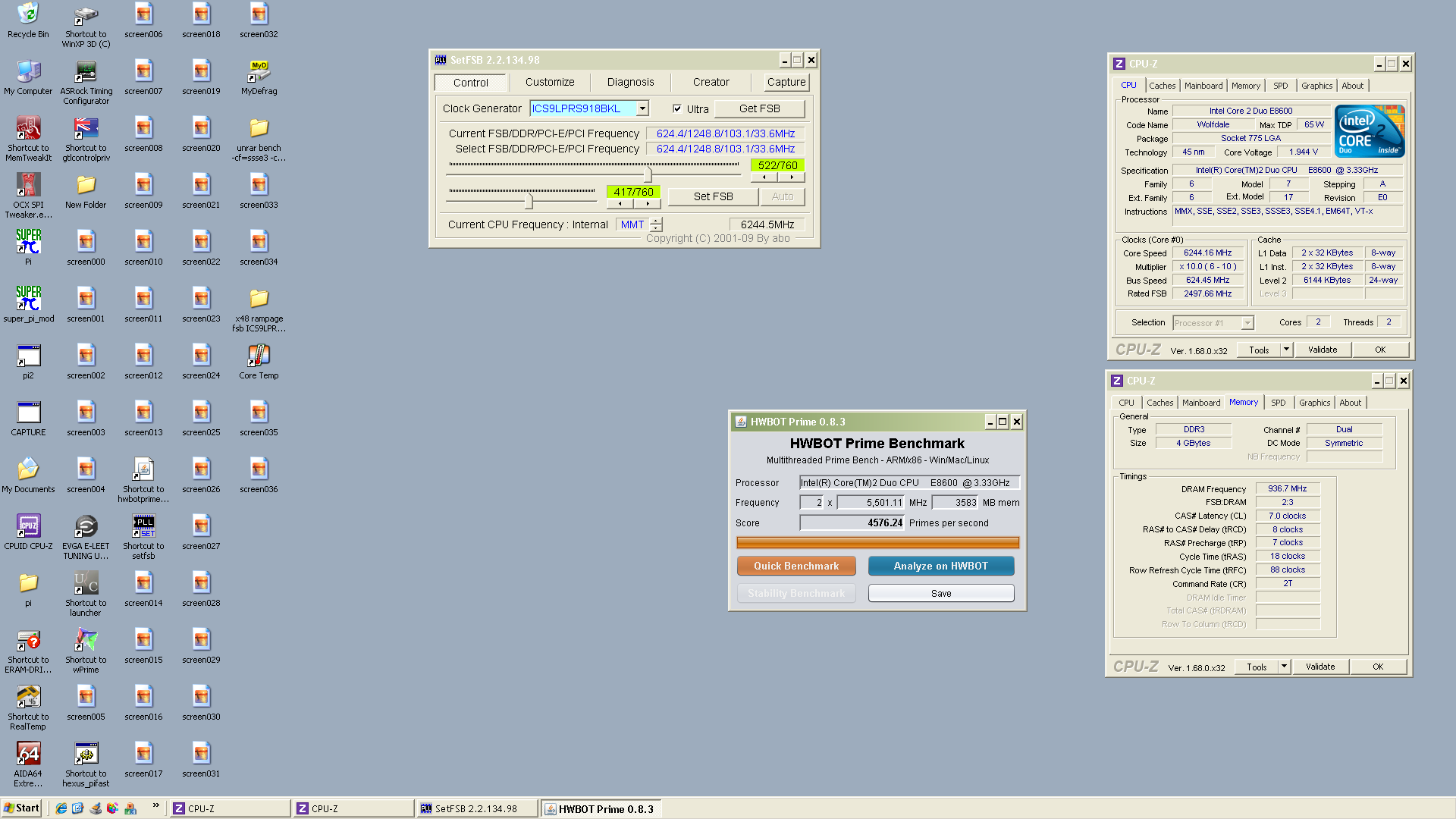
Task: Switch to SetFSB taskbar button
Action: [x=477, y=809]
